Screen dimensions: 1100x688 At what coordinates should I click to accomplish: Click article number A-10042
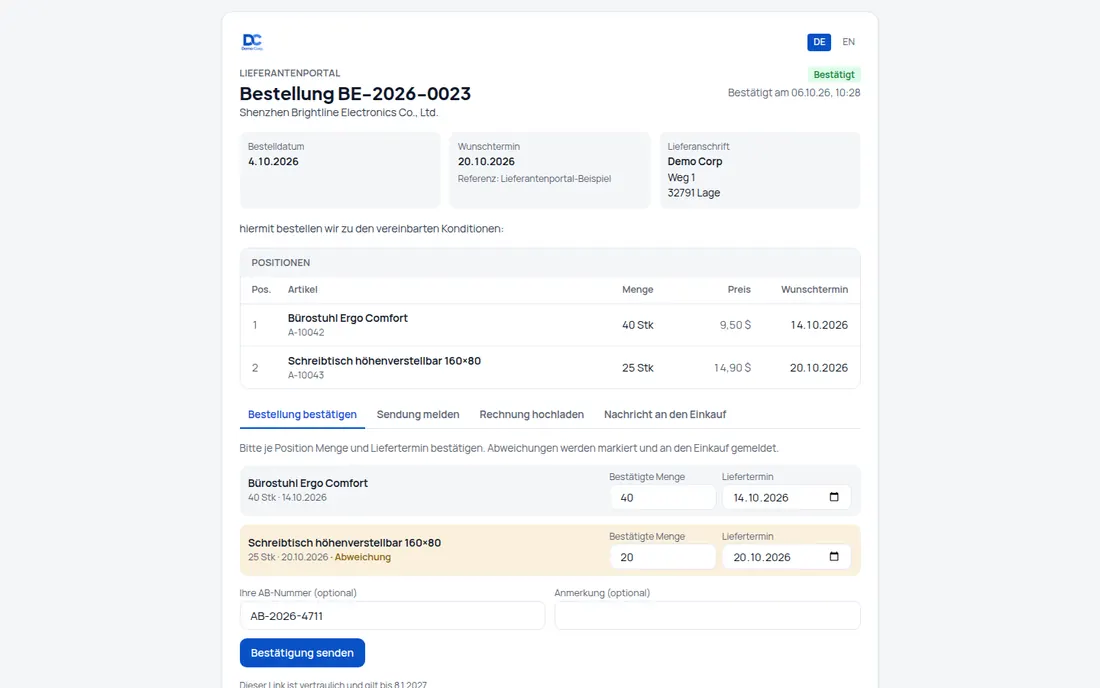306,332
